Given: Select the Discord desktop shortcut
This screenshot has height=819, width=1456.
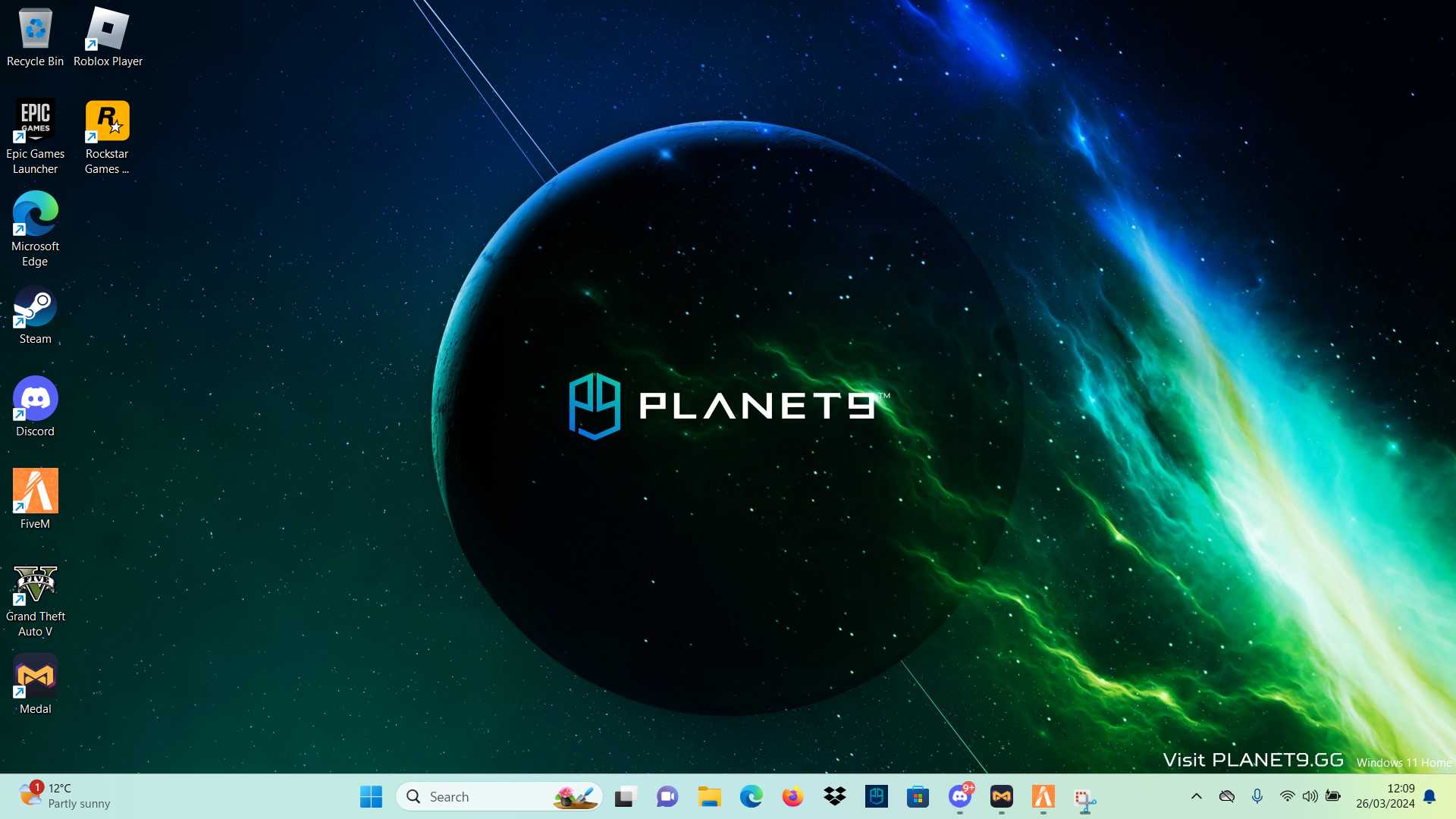Looking at the screenshot, I should coord(35,408).
